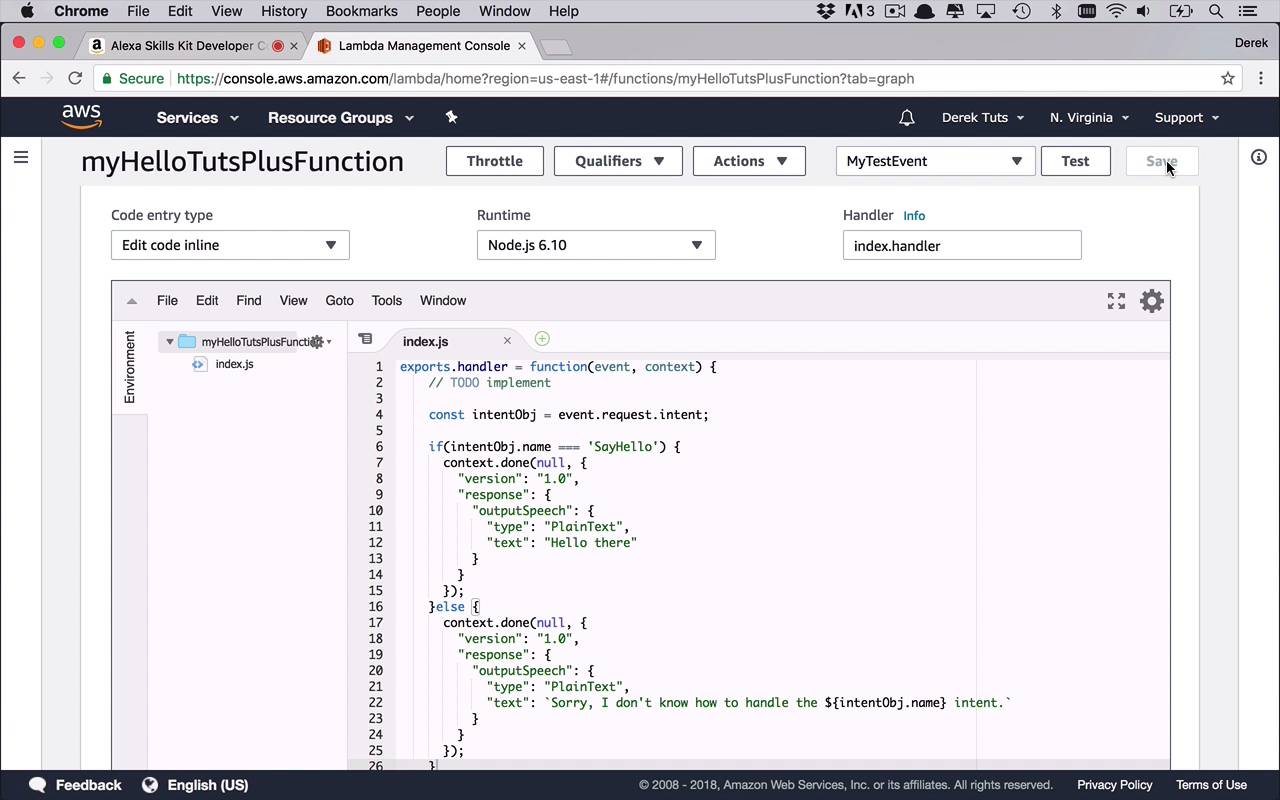Open the AWS side navigation hamburger menu
The image size is (1280, 800).
pyautogui.click(x=21, y=157)
